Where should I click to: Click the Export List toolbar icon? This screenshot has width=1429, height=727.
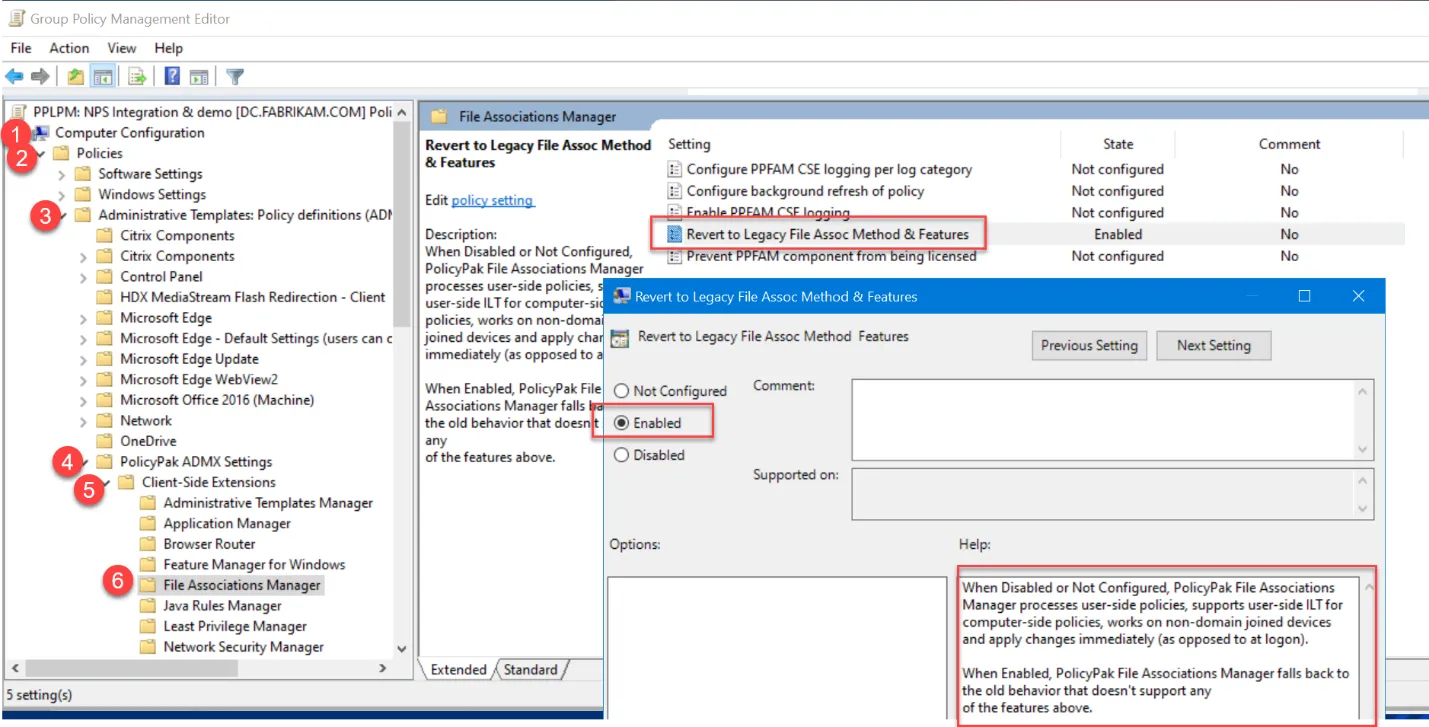point(137,76)
